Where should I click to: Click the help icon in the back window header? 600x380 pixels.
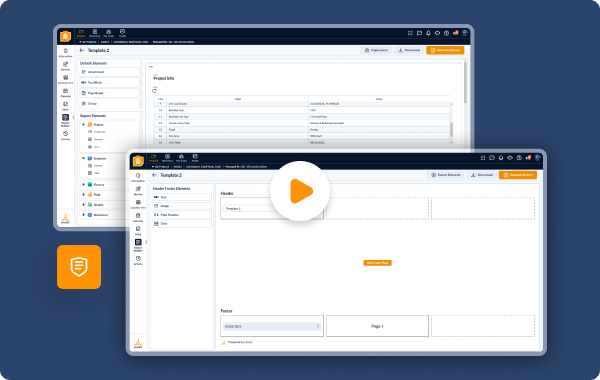pos(446,33)
